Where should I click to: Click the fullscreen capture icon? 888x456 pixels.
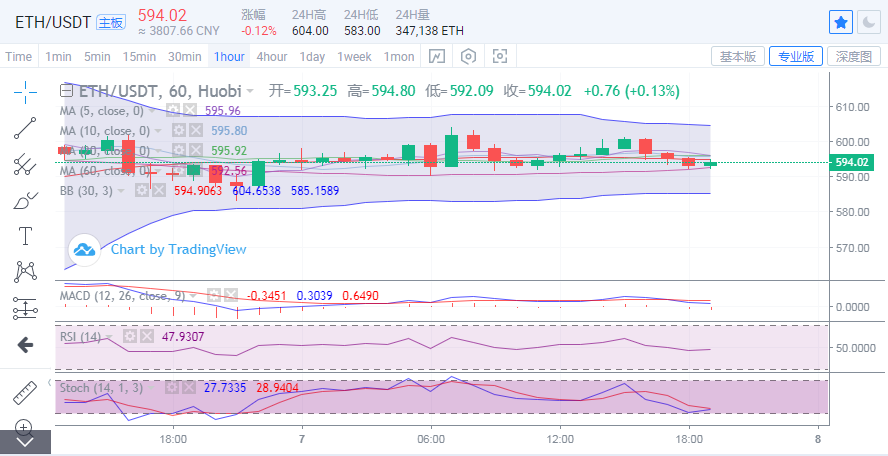pos(497,57)
